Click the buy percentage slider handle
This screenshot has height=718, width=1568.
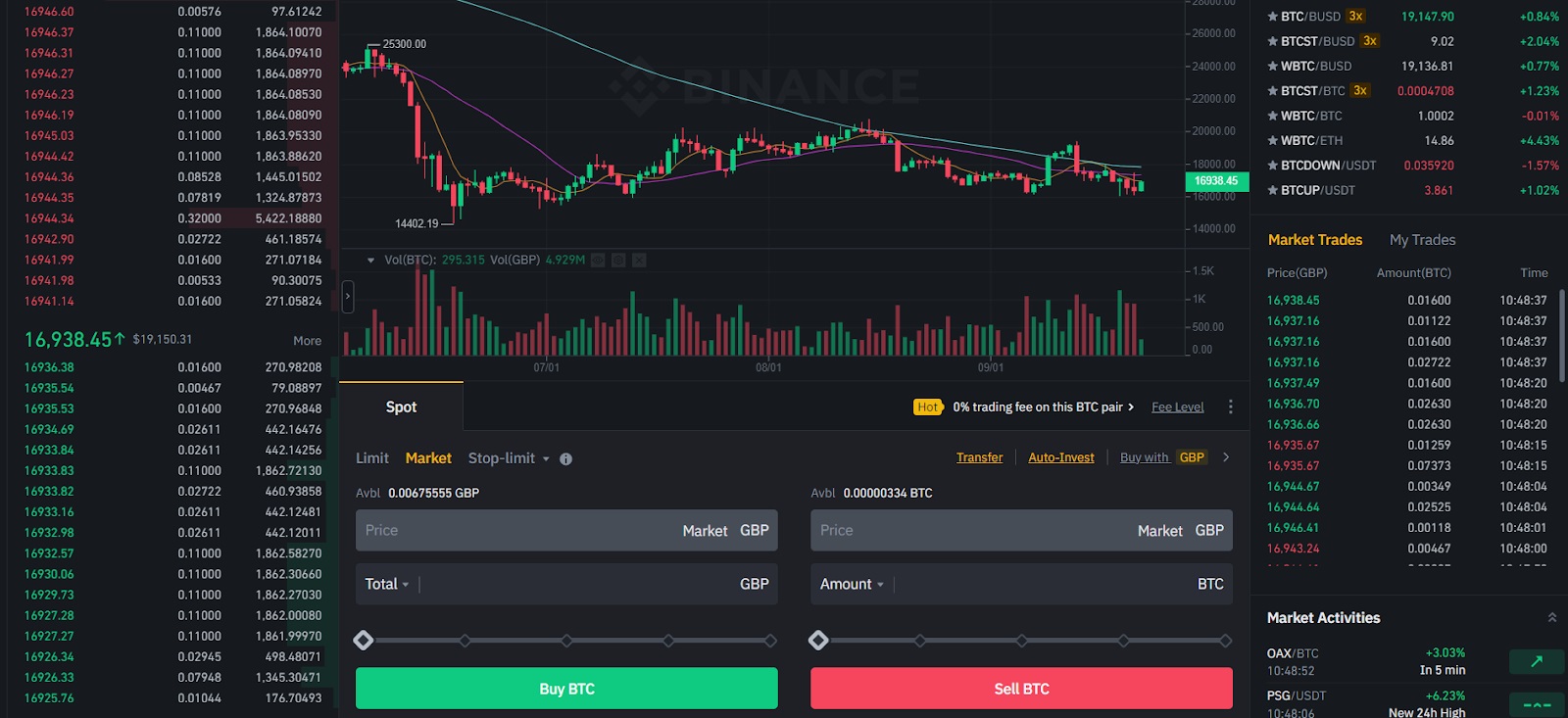coord(364,641)
